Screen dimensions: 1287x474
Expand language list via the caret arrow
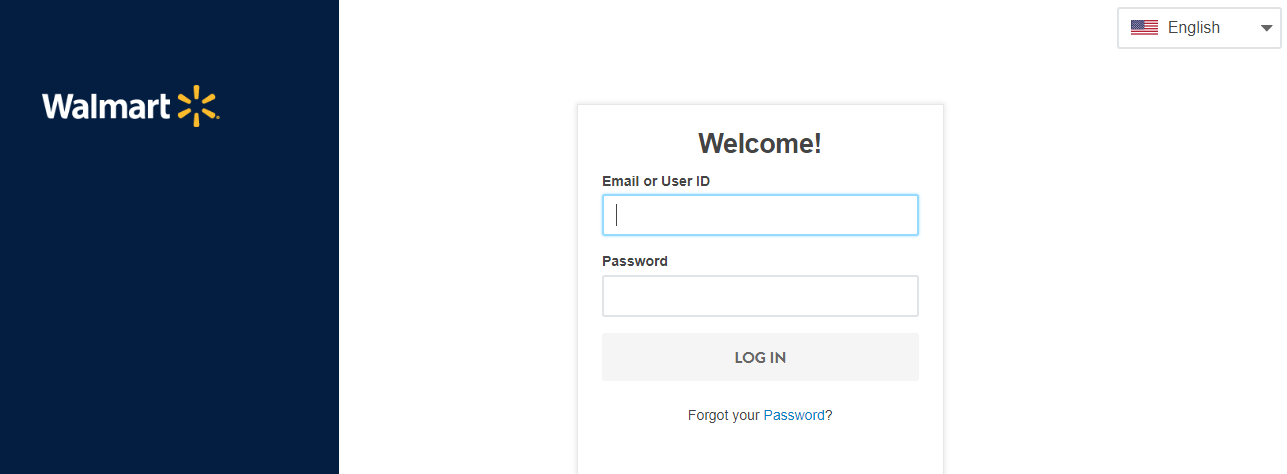(x=1266, y=28)
